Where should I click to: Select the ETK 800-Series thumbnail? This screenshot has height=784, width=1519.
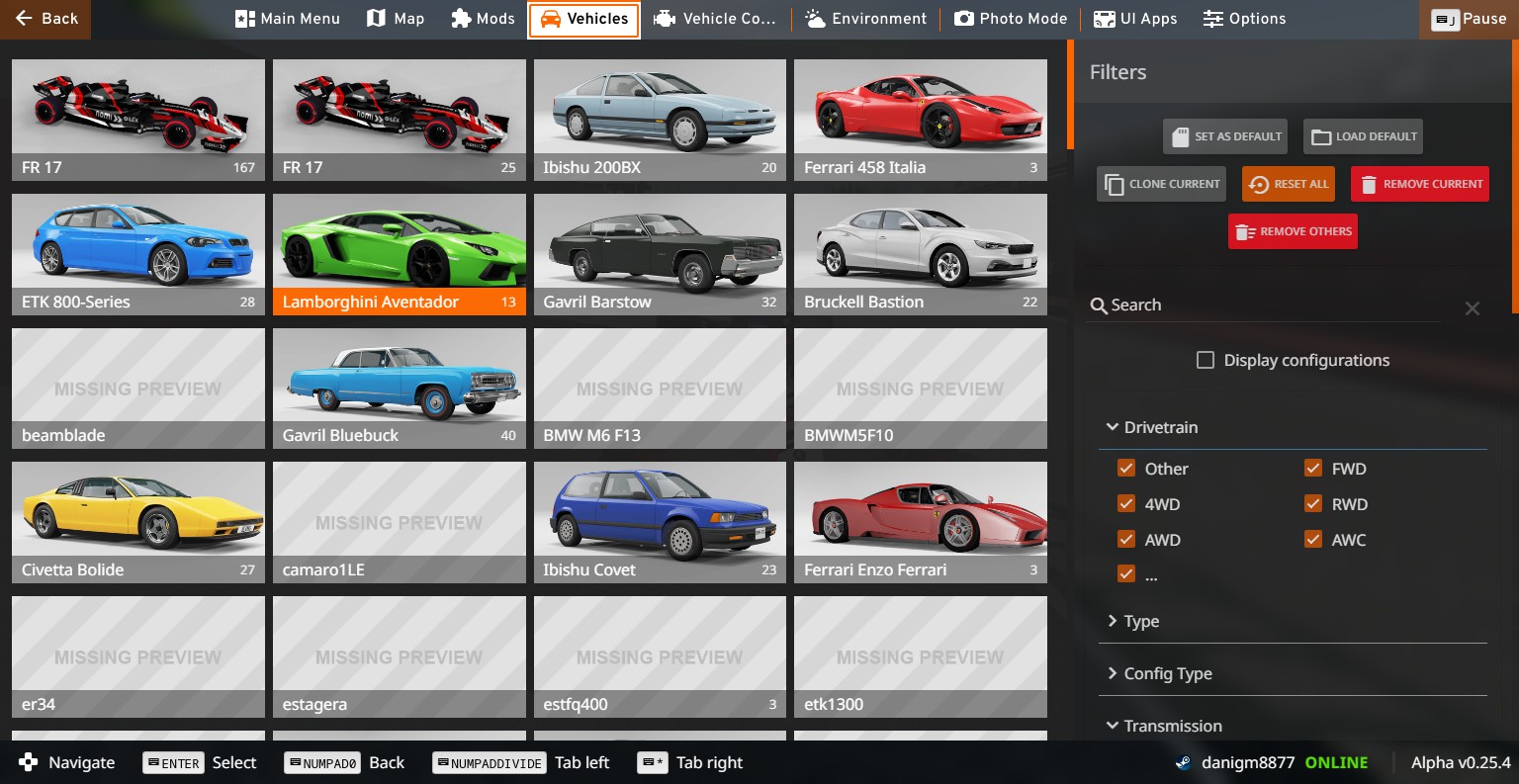point(138,254)
